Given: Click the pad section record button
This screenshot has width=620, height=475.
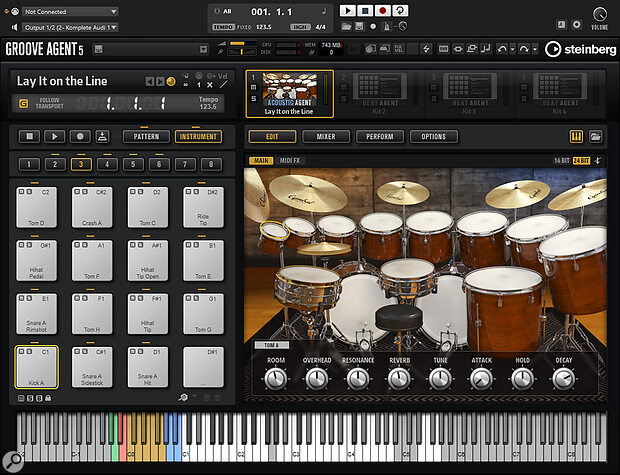Looking at the screenshot, I should (x=78, y=136).
